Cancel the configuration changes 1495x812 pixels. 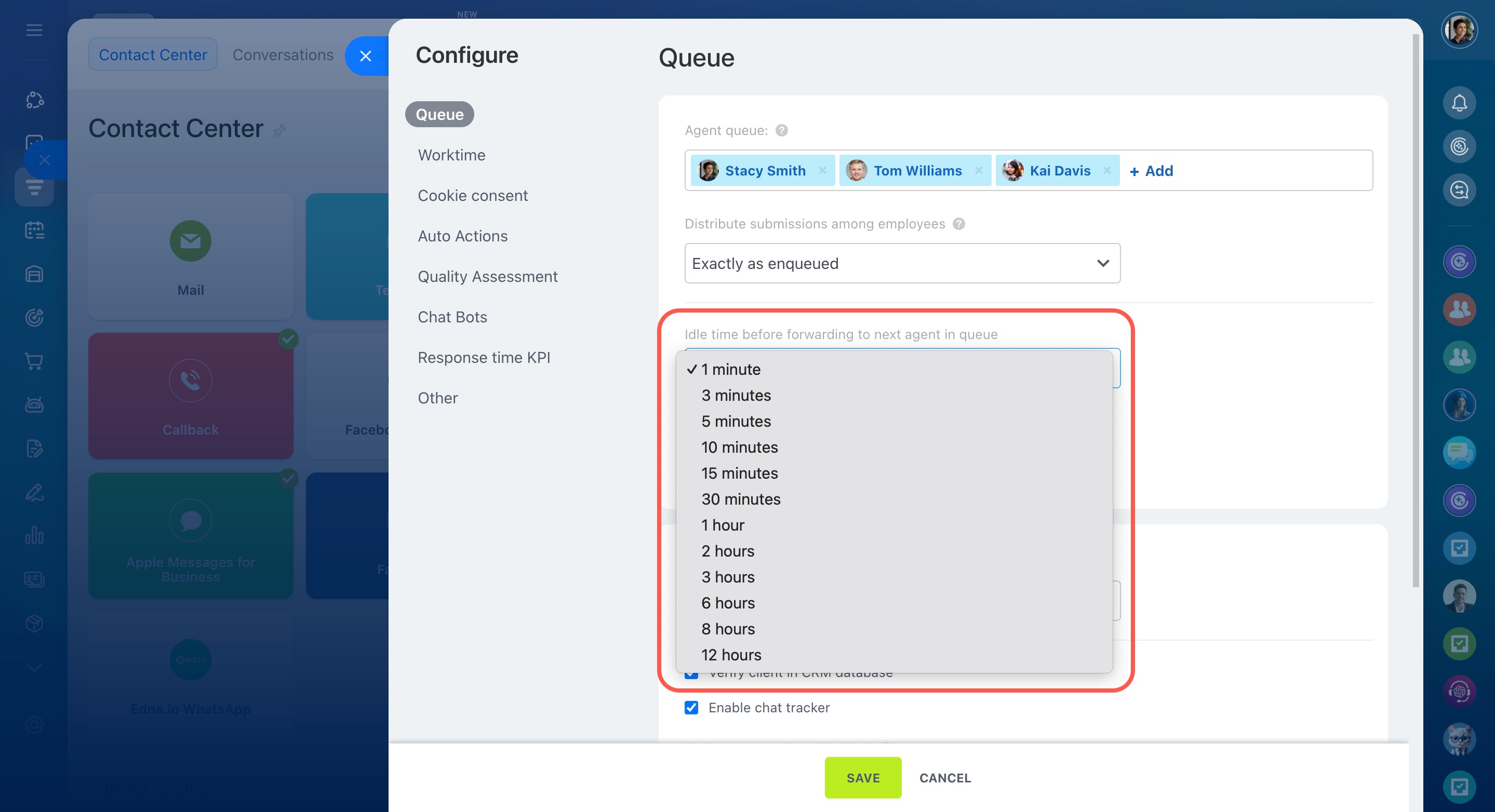945,778
